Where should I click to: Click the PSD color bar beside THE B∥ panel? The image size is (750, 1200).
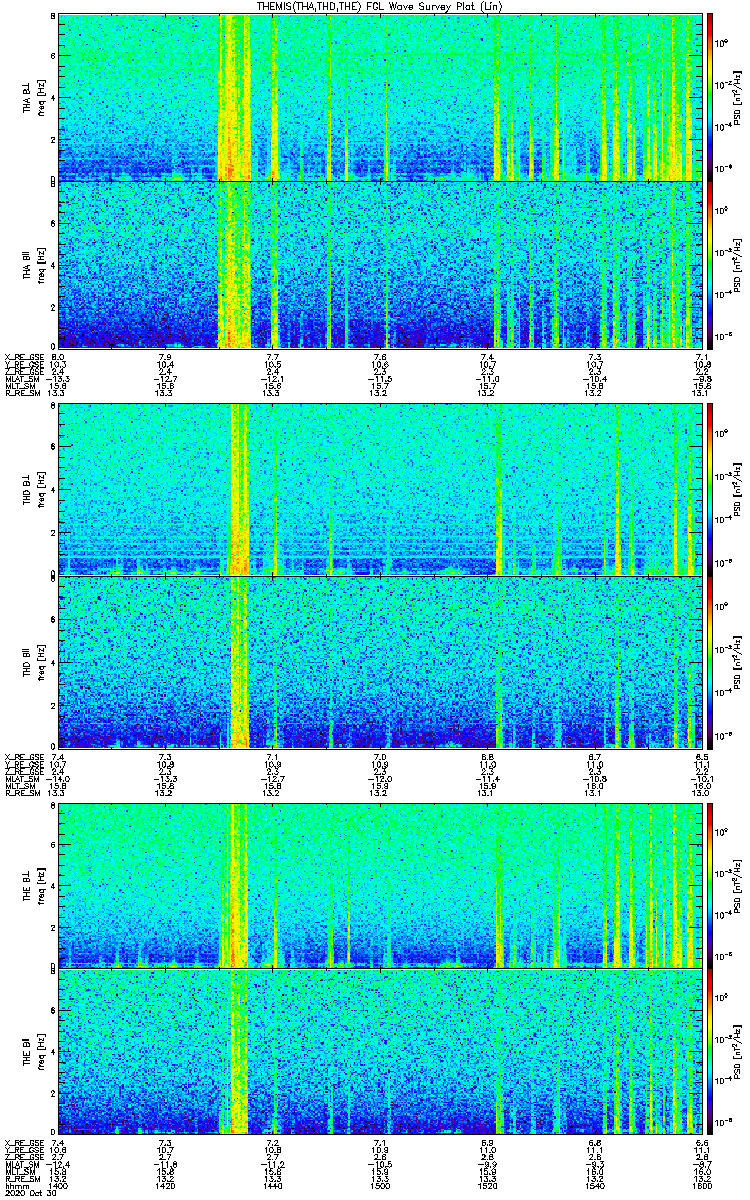710,1053
